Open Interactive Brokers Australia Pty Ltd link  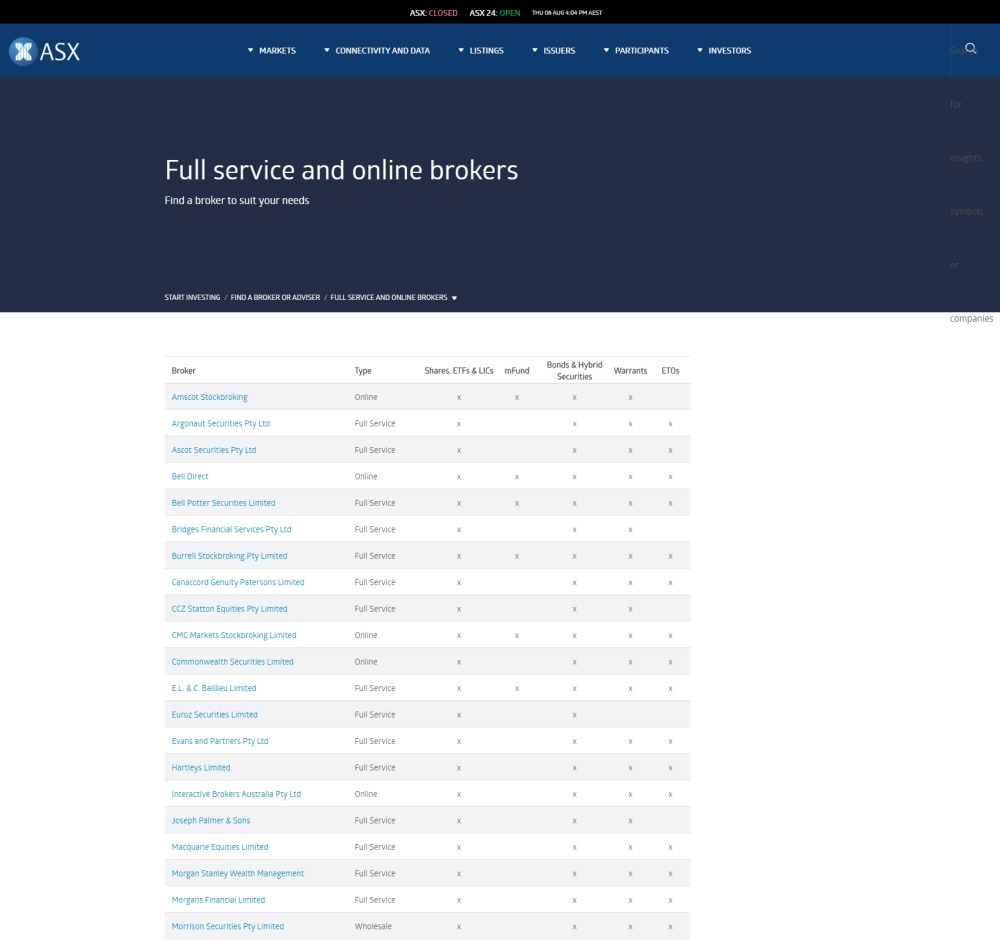point(236,793)
